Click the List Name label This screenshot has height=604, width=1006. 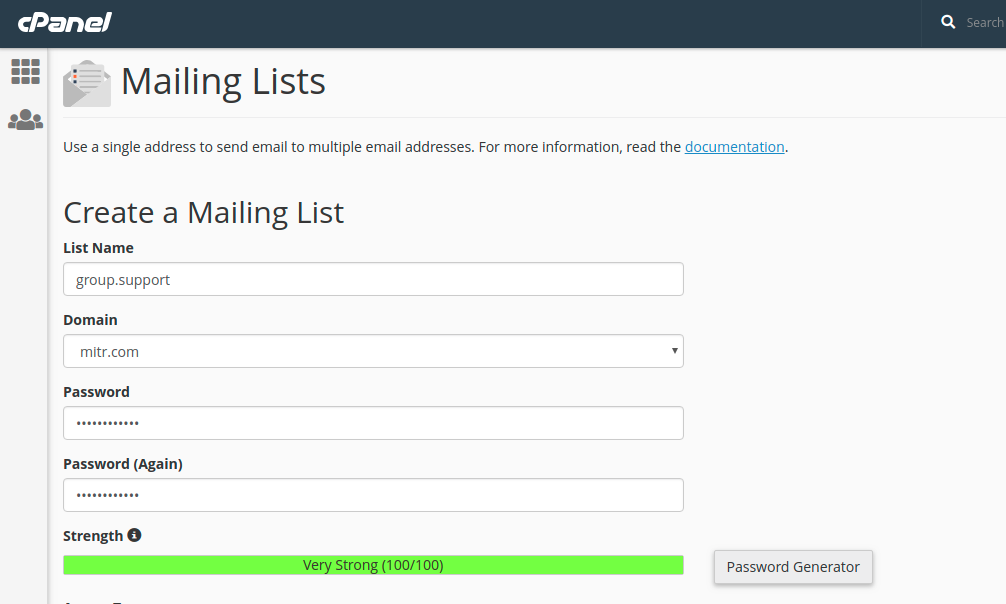(x=98, y=248)
